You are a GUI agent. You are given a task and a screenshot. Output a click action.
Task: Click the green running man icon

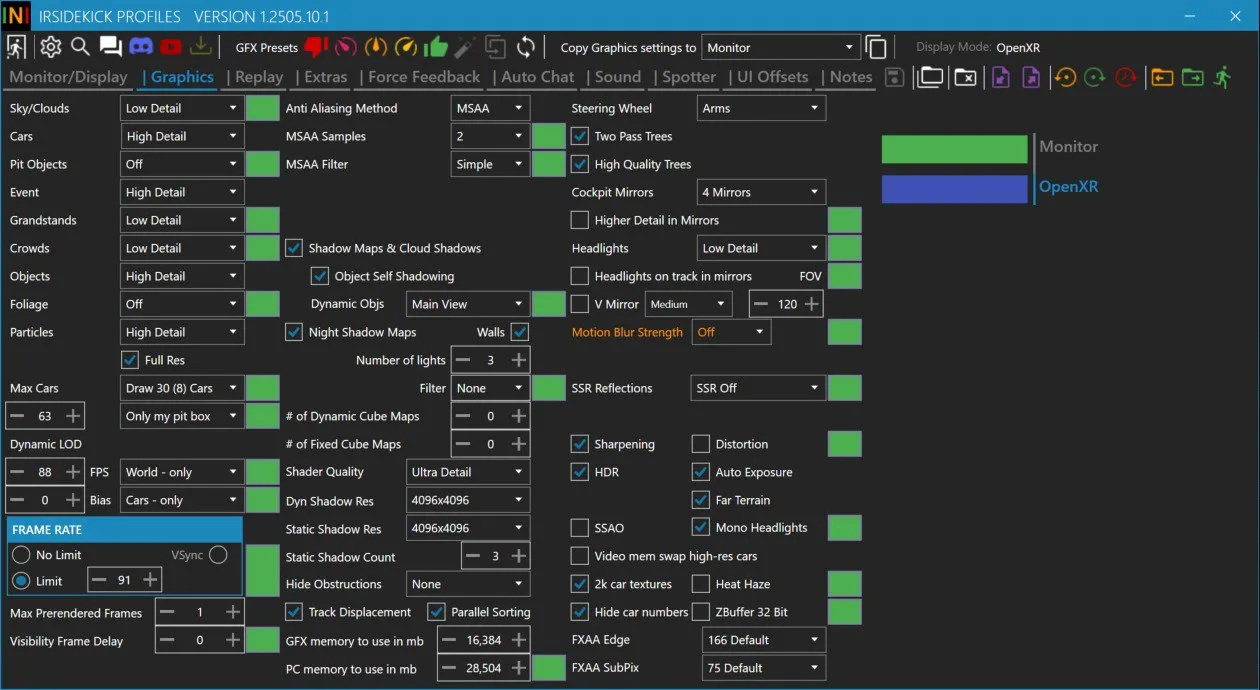pyautogui.click(x=1222, y=77)
